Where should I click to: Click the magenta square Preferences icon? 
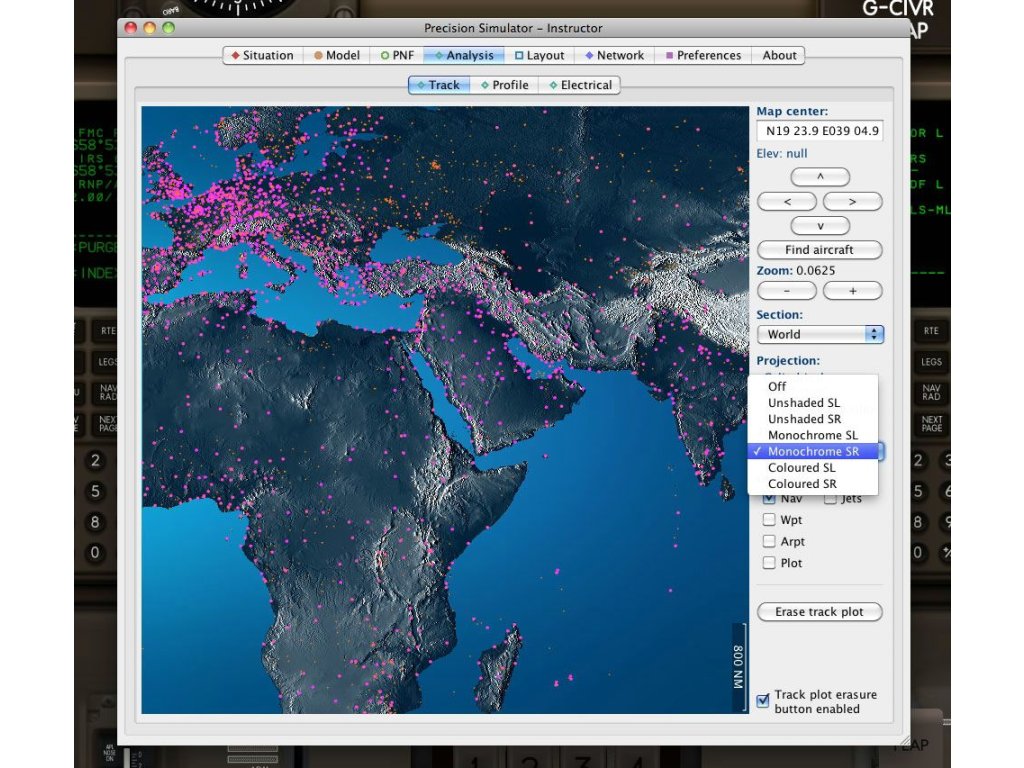click(669, 56)
